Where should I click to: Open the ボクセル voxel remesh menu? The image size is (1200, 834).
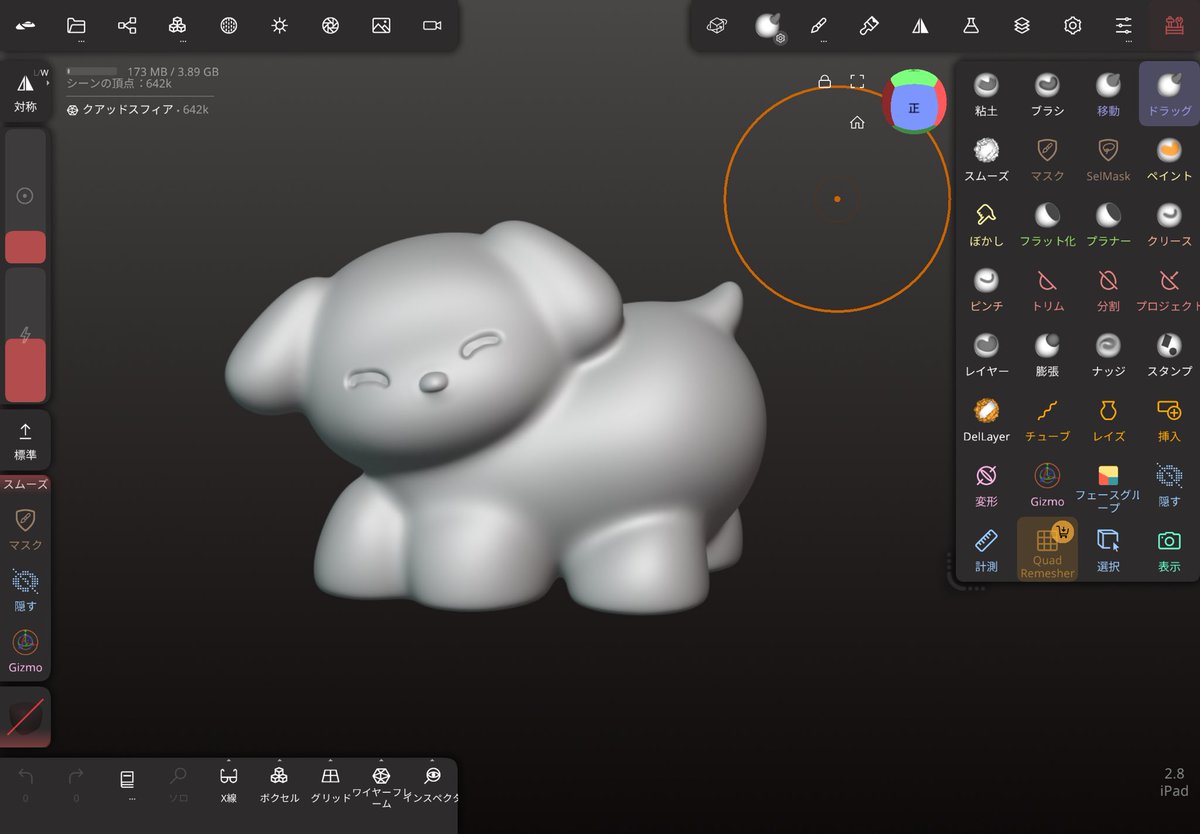(x=279, y=783)
